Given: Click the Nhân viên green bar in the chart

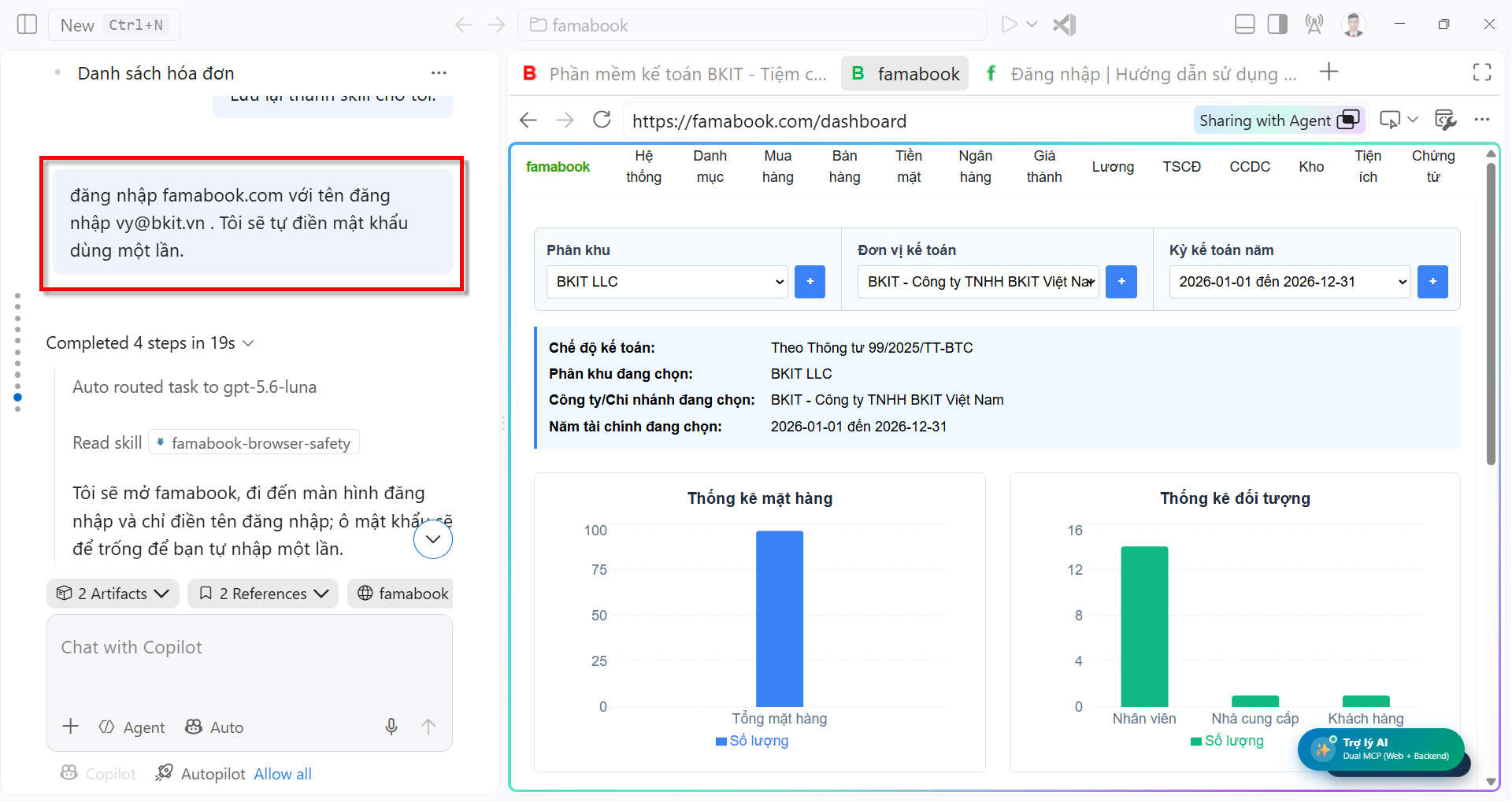Looking at the screenshot, I should point(1144,627).
